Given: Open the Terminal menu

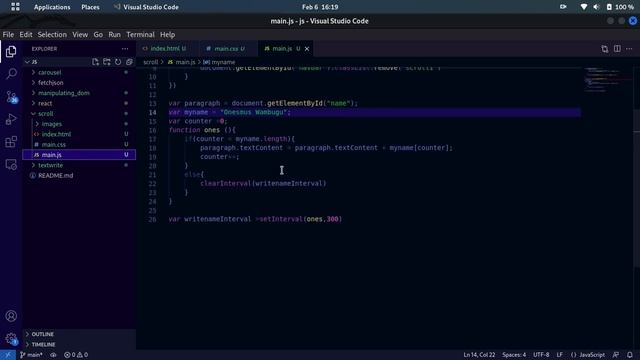Looking at the screenshot, I should [140, 35].
